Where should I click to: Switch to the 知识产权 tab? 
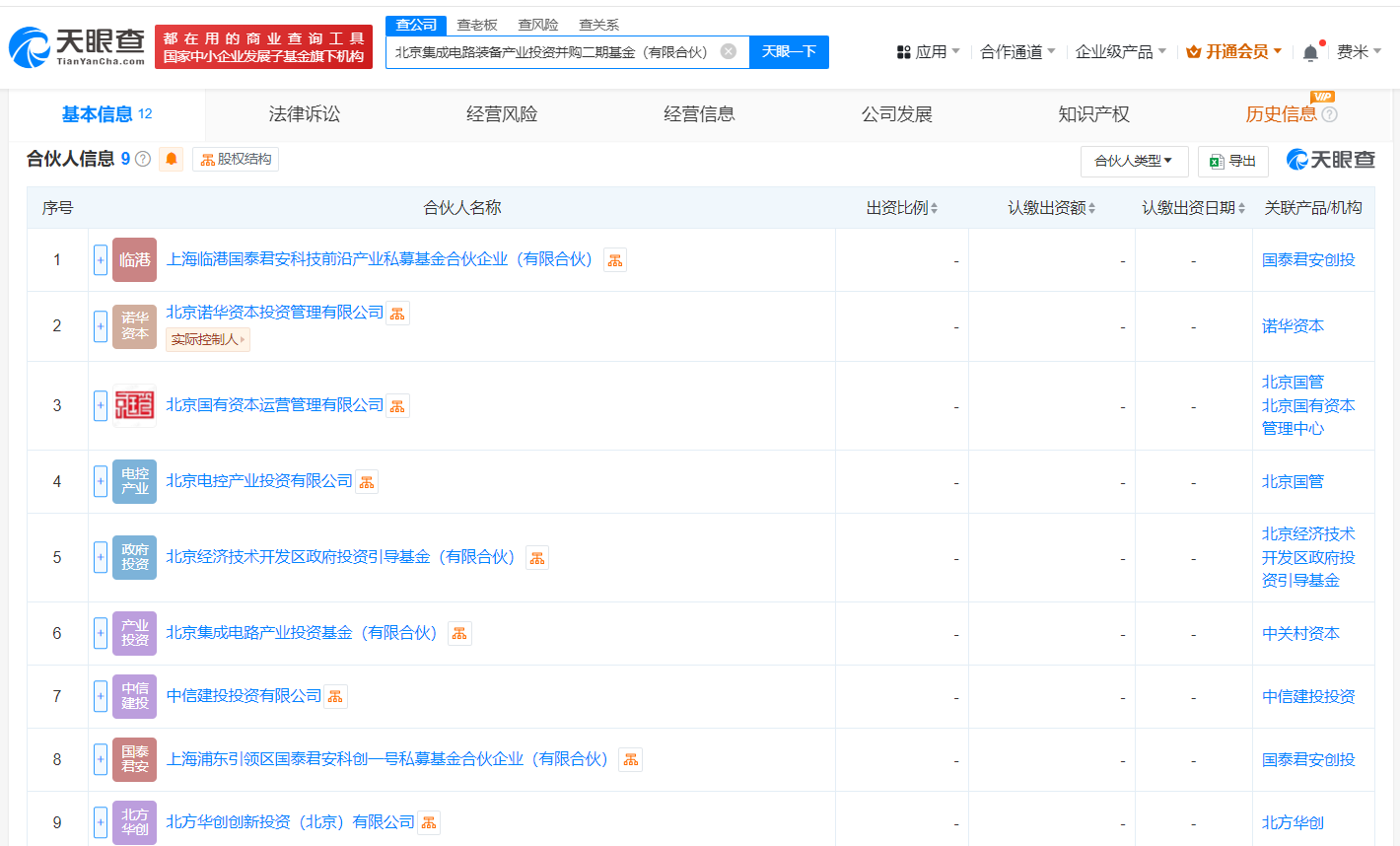tap(1093, 114)
